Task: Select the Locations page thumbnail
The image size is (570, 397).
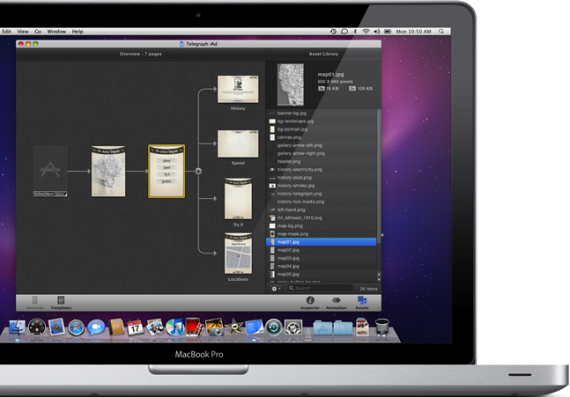Action: 238,254
